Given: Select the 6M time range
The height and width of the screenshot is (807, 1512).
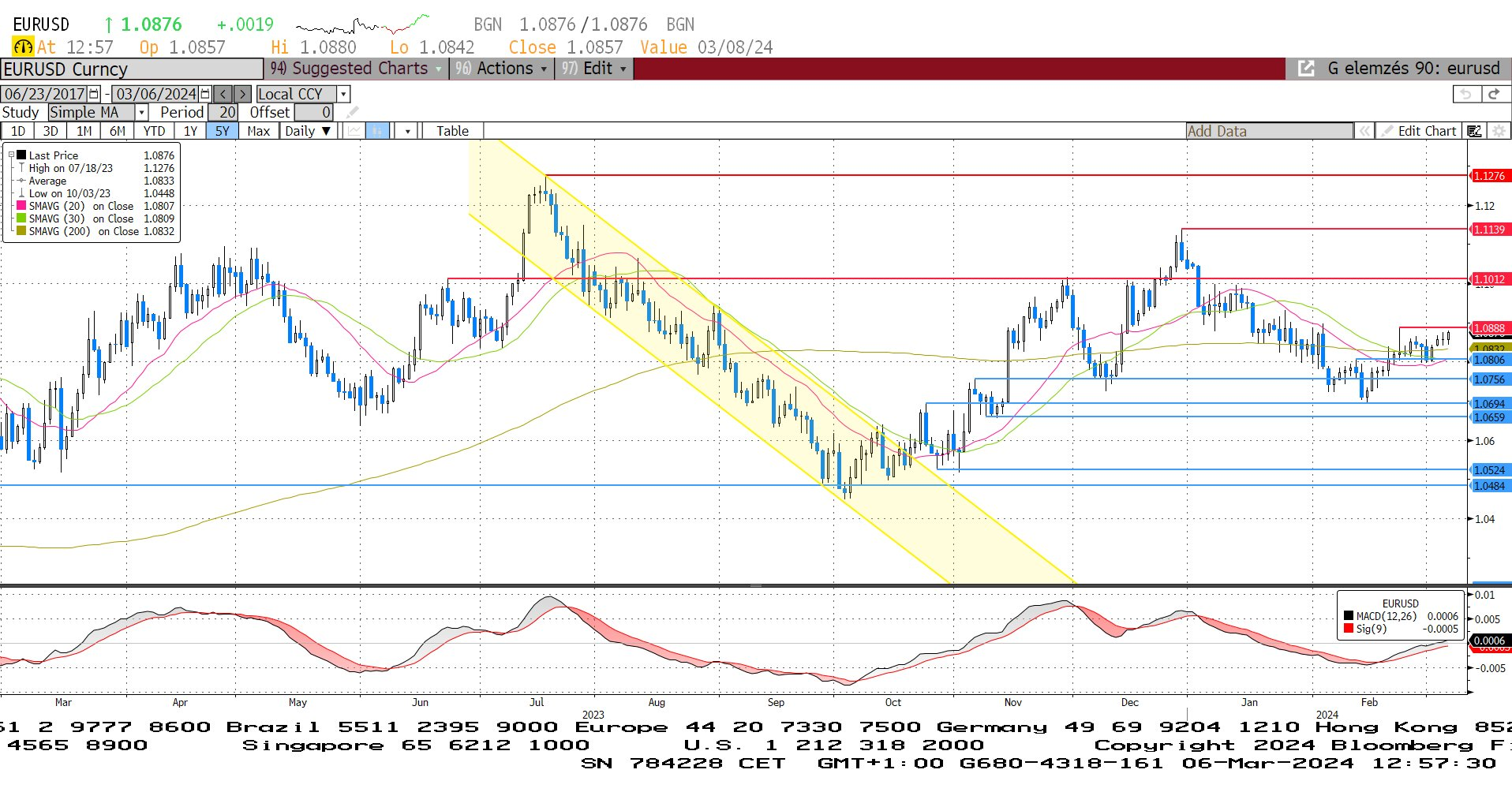Looking at the screenshot, I should point(118,131).
